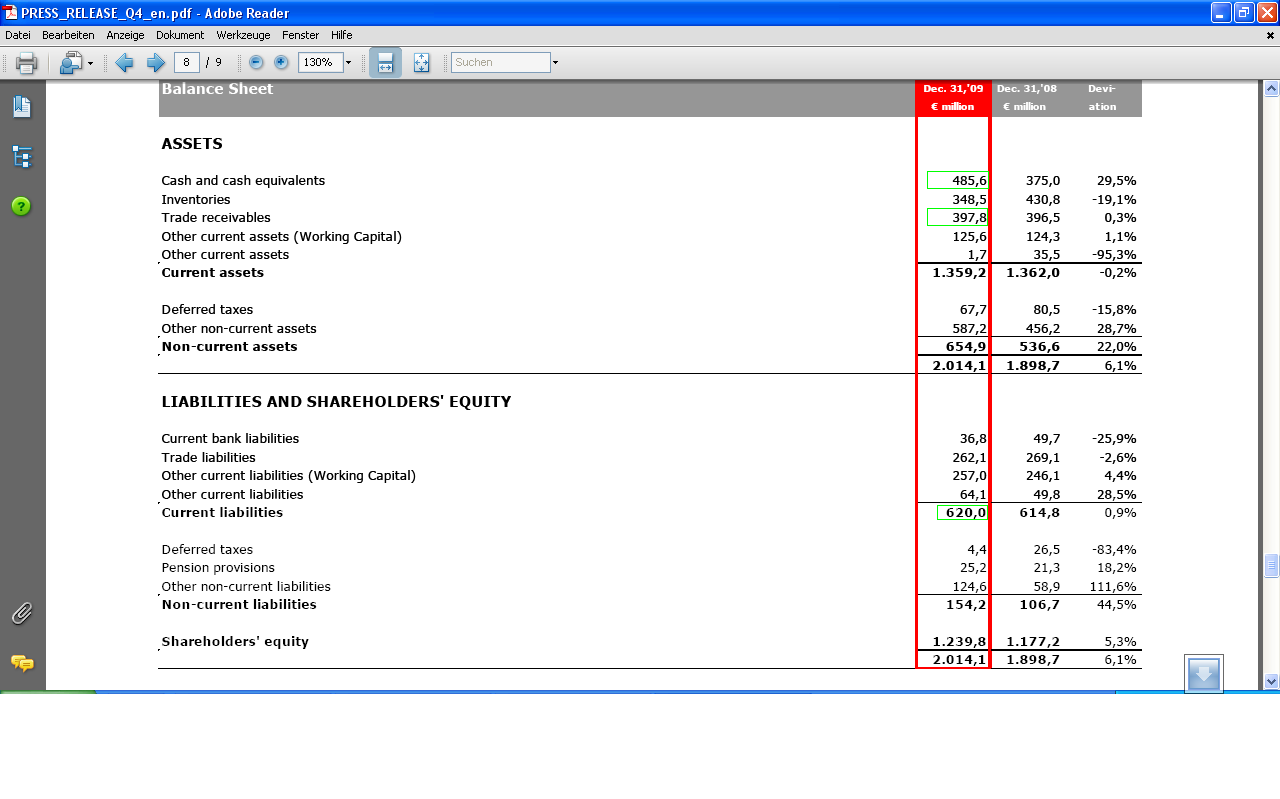
Task: Zoom in with the plus button
Action: tap(281, 62)
